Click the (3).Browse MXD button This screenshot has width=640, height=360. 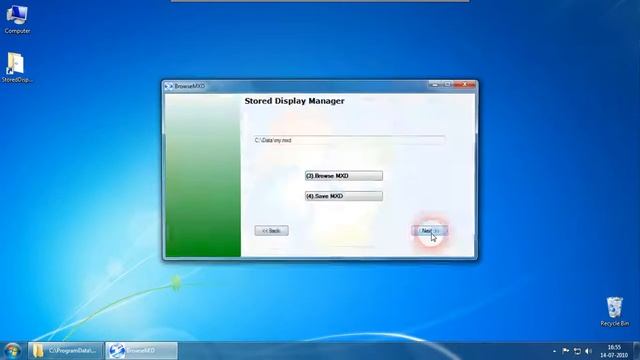[344, 176]
